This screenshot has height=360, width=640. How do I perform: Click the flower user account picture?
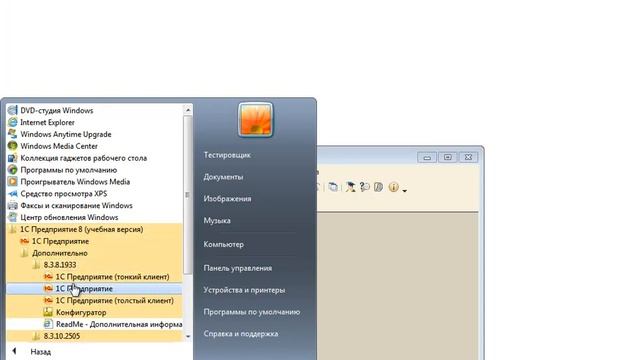[x=256, y=120]
